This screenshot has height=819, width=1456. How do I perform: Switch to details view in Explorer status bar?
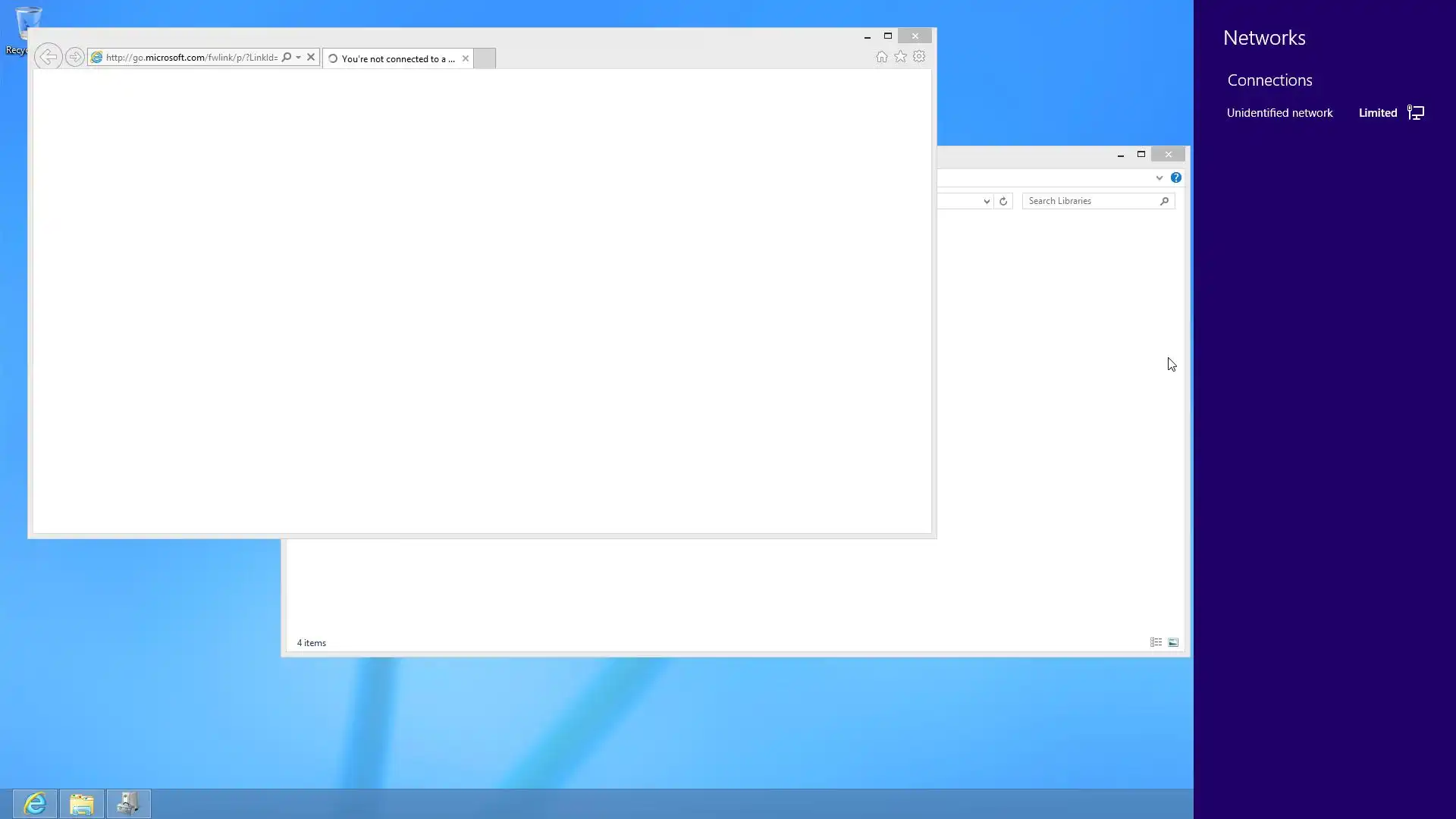pos(1156,642)
